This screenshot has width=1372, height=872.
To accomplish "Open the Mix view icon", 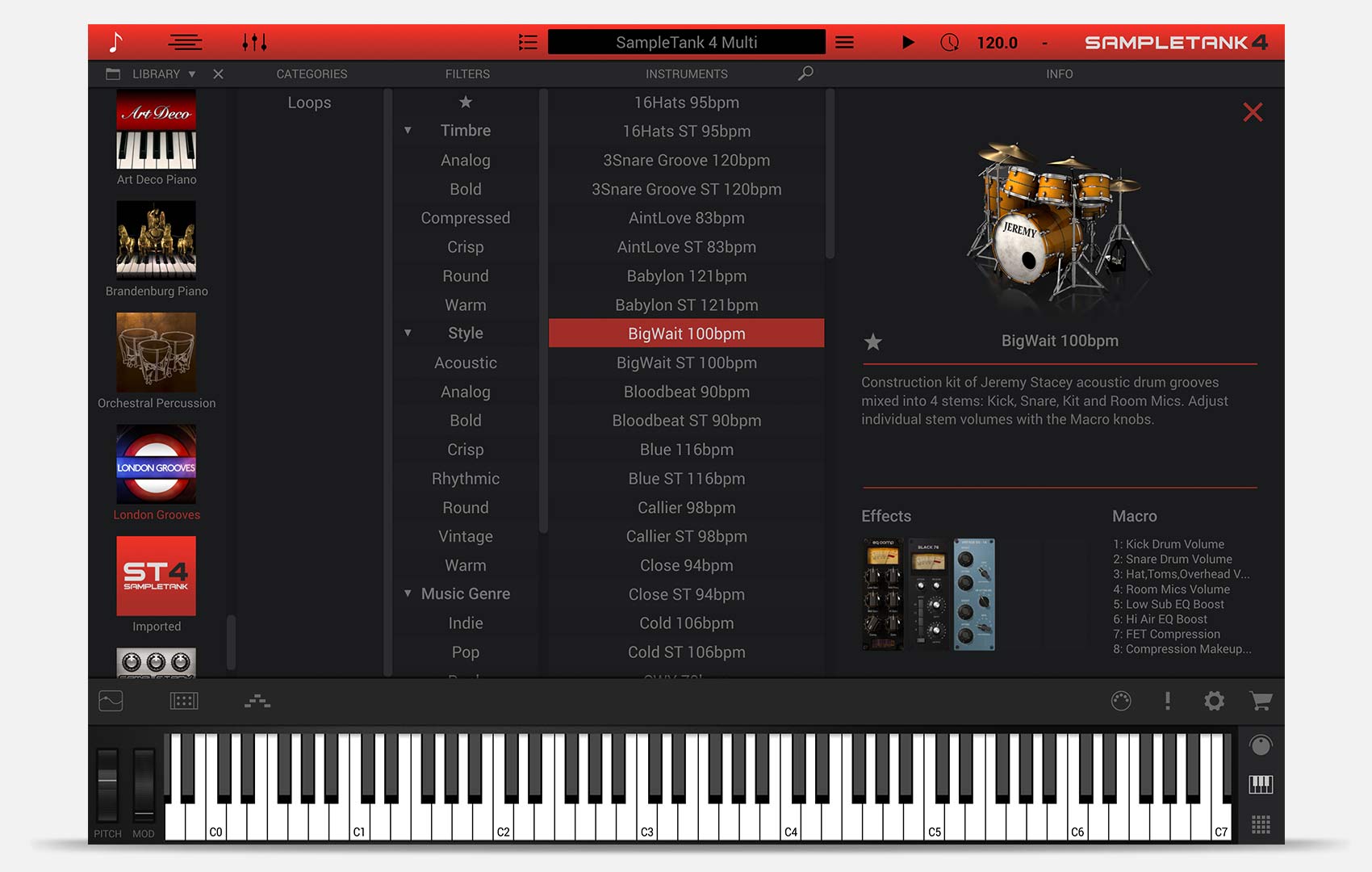I will point(185,42).
